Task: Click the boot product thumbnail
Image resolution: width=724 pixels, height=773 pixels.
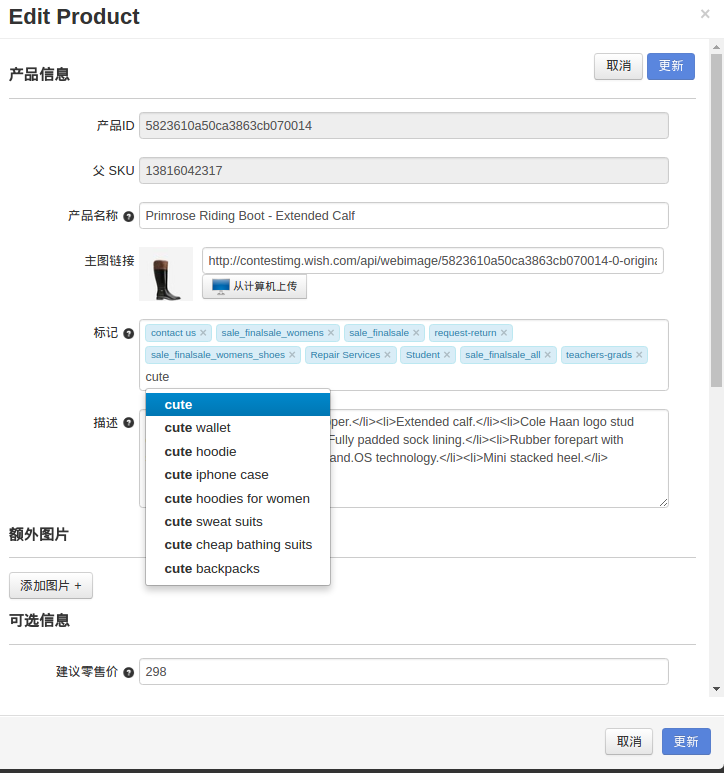Action: (x=166, y=274)
